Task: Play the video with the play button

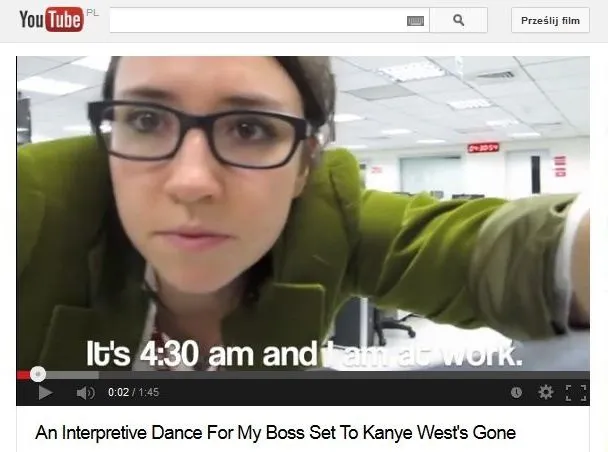Action: tap(44, 393)
